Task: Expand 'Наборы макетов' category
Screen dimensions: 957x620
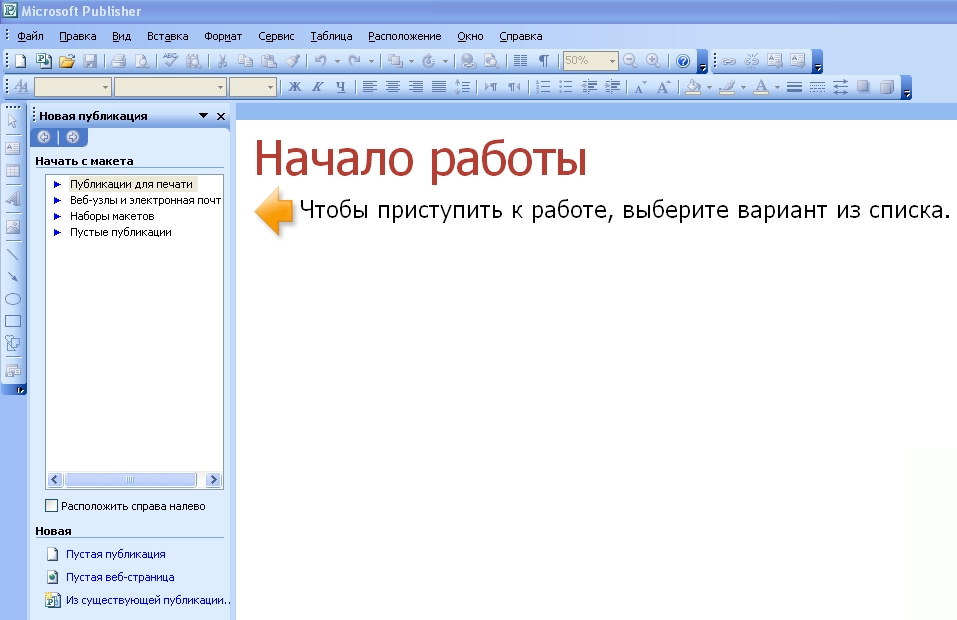Action: pos(57,216)
